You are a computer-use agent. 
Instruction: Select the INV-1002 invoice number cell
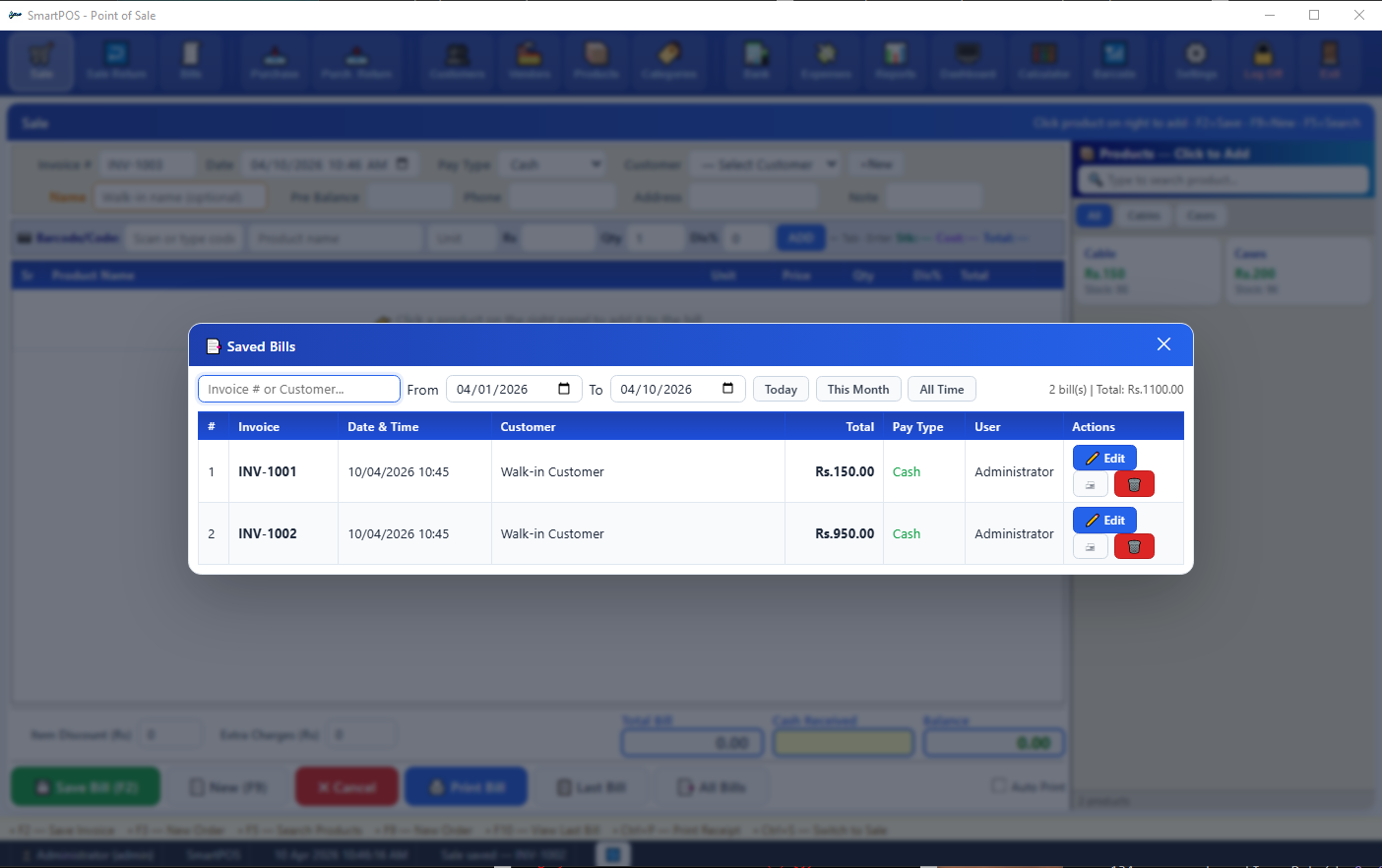pyautogui.click(x=268, y=533)
